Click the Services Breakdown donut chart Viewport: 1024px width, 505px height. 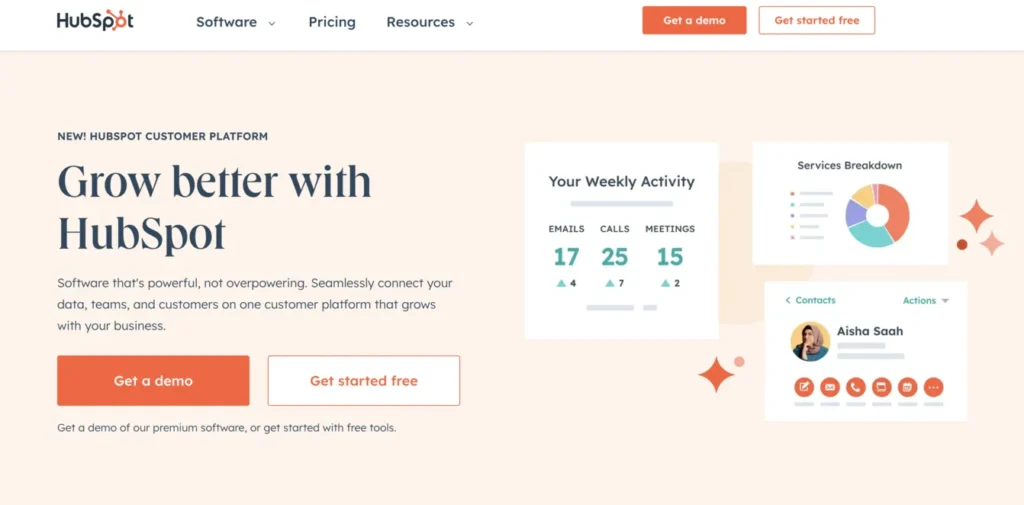(877, 215)
